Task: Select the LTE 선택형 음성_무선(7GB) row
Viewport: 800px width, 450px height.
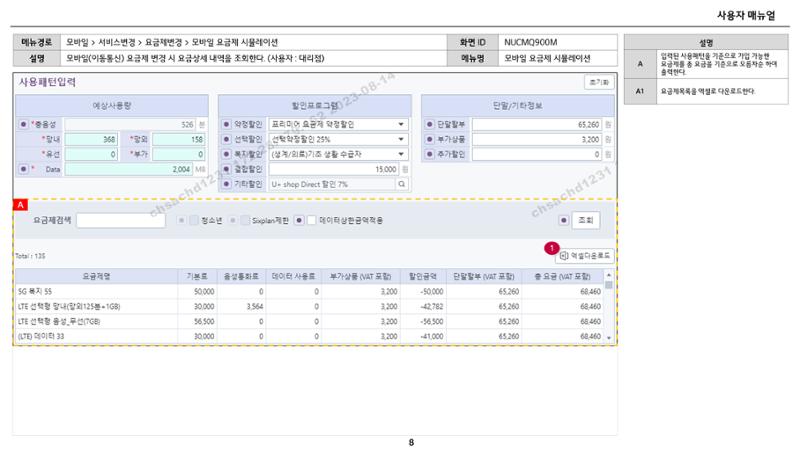Action: [x=309, y=321]
